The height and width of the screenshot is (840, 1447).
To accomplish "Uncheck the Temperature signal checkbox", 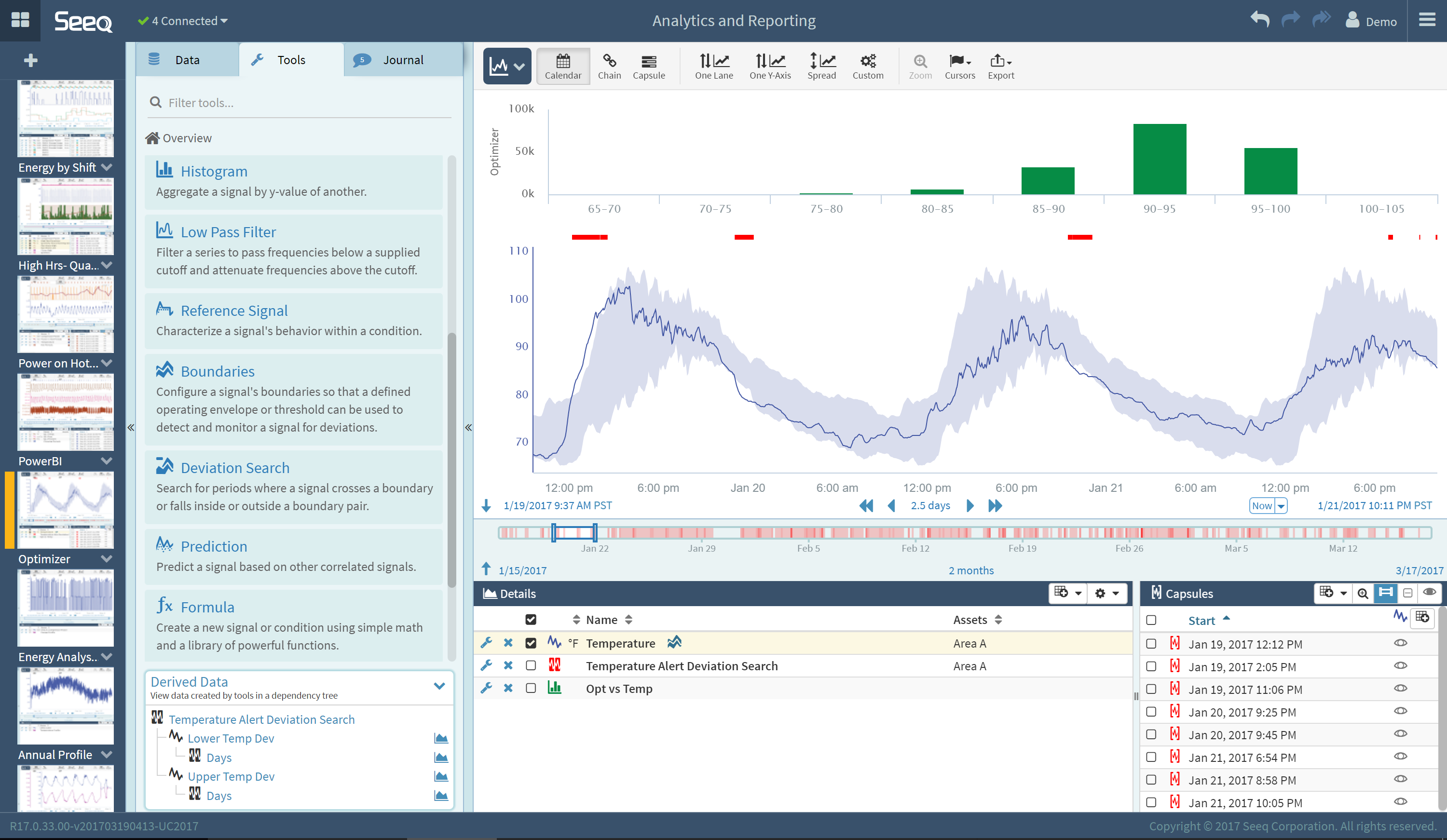I will [x=531, y=642].
